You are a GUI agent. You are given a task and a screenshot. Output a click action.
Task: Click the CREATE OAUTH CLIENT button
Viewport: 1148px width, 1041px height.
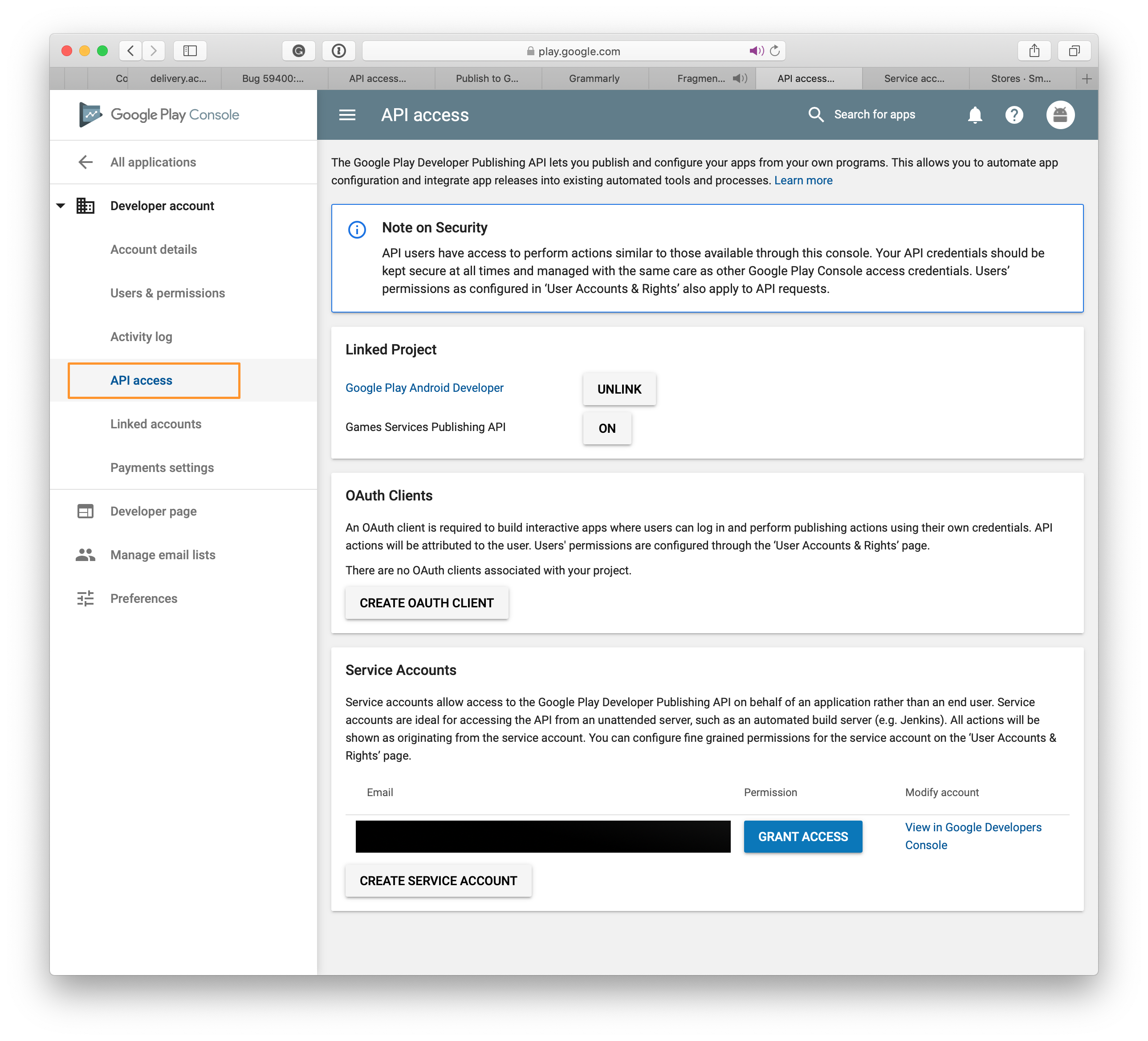coord(426,603)
